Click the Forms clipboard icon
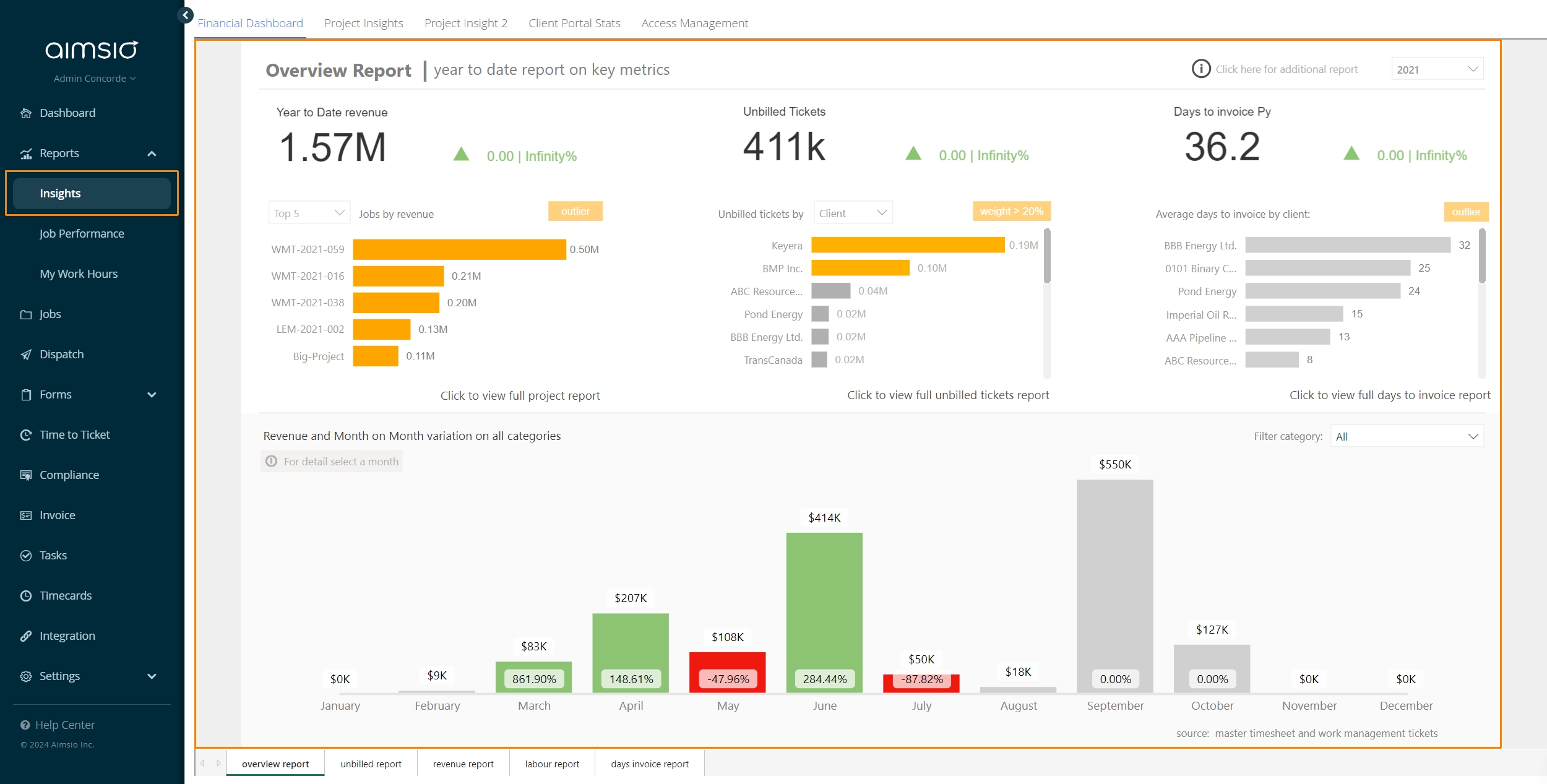This screenshot has height=784, width=1547. click(26, 395)
